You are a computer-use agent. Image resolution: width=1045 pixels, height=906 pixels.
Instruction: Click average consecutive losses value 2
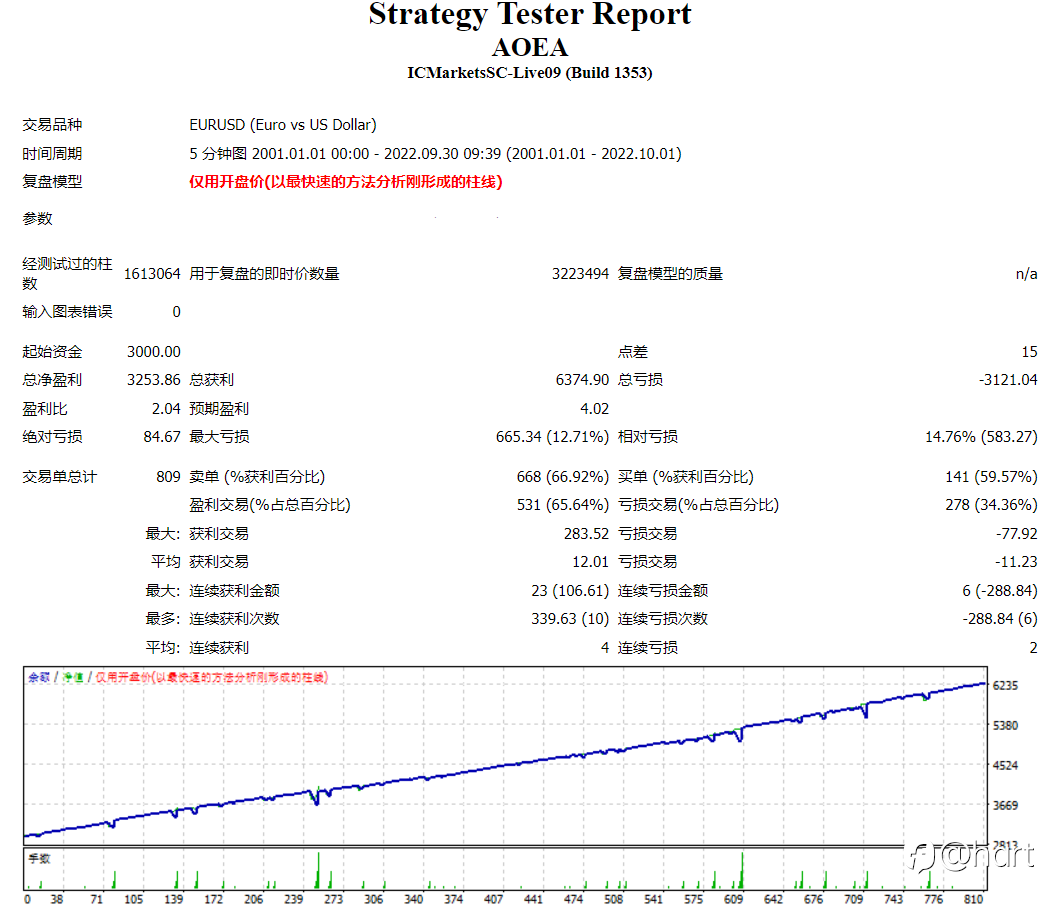point(1033,647)
